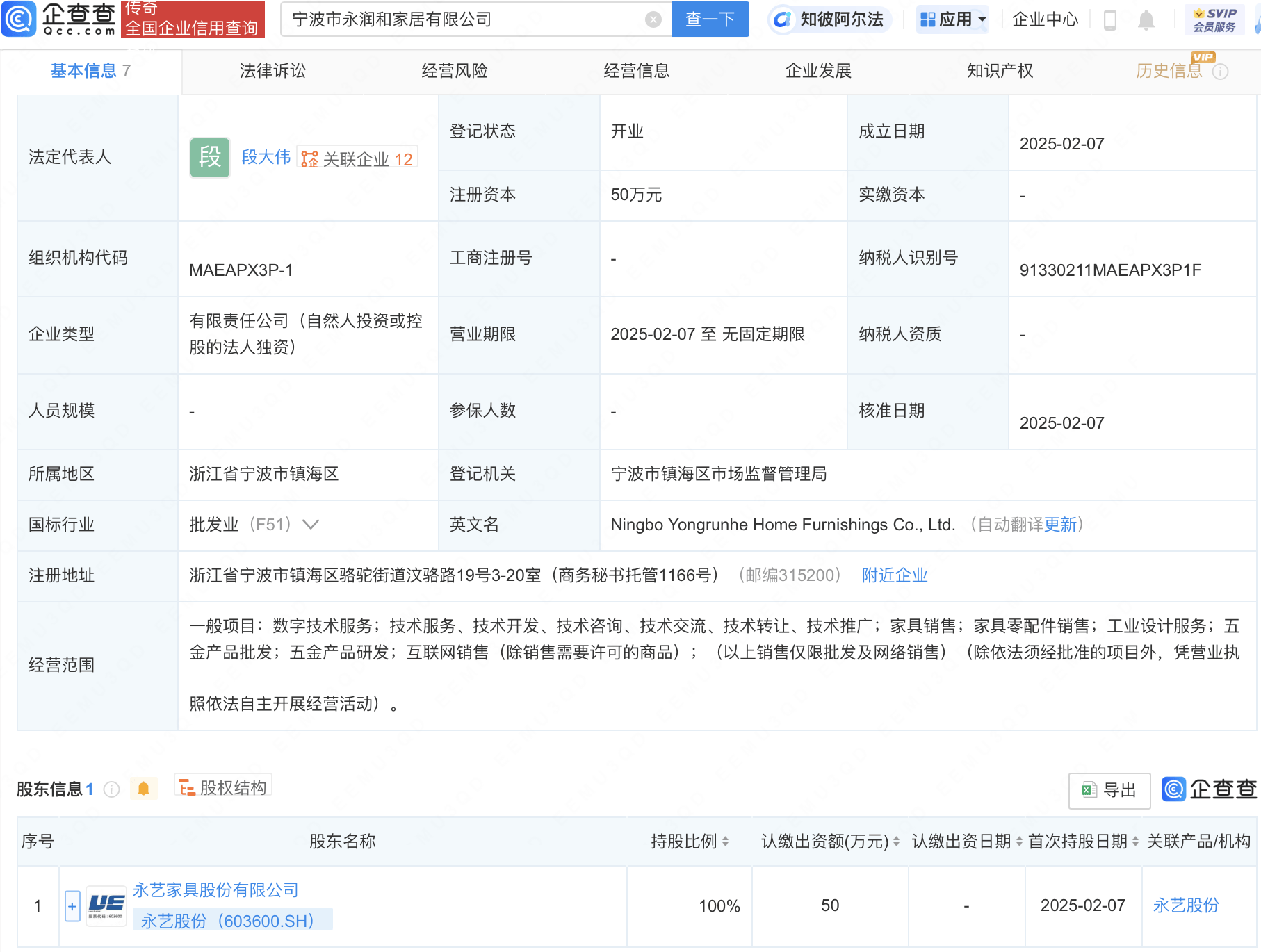Screen dimensions: 1261x952
Task: Open the 知彼阿尔法 feature
Action: (830, 19)
